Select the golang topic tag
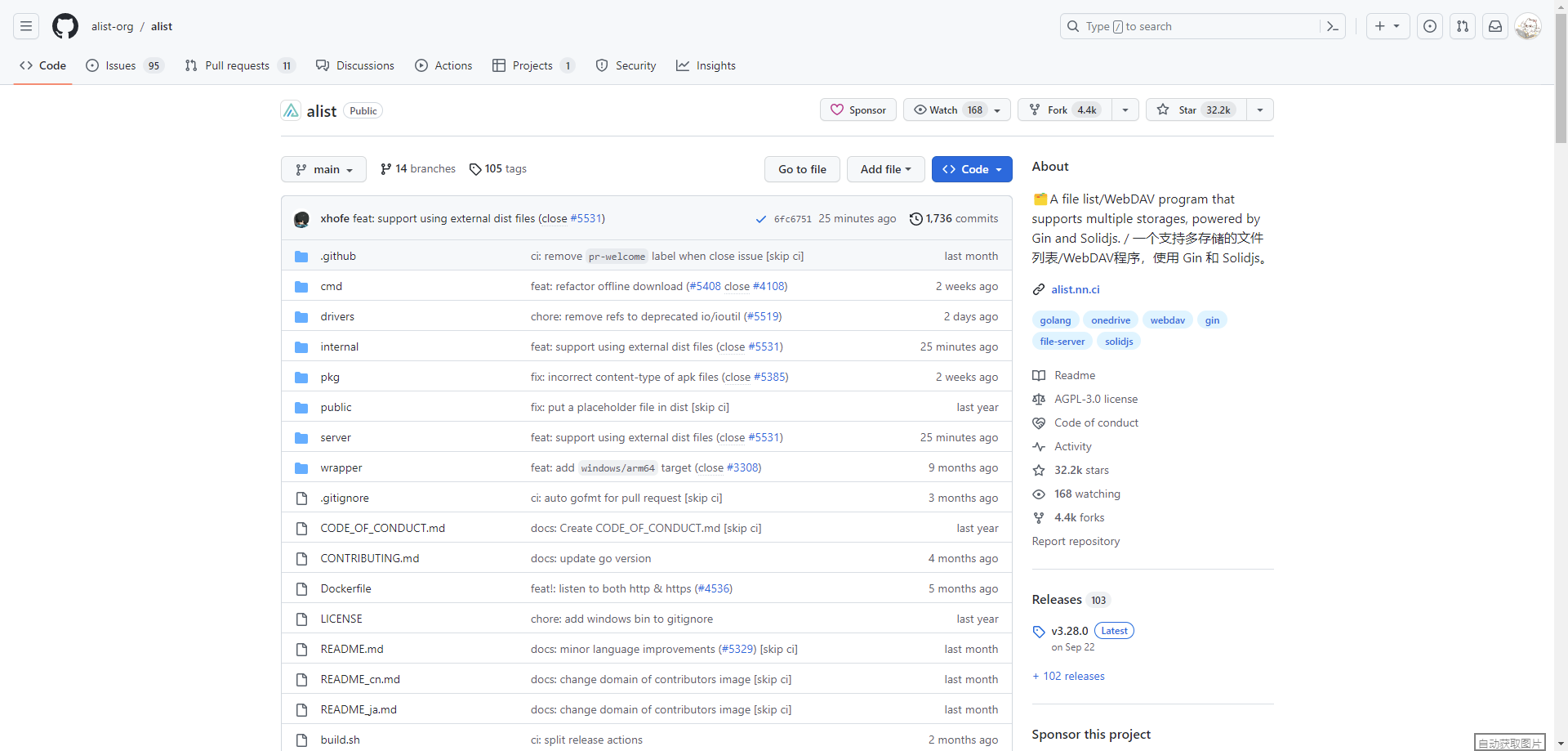The height and width of the screenshot is (751, 1568). point(1055,320)
